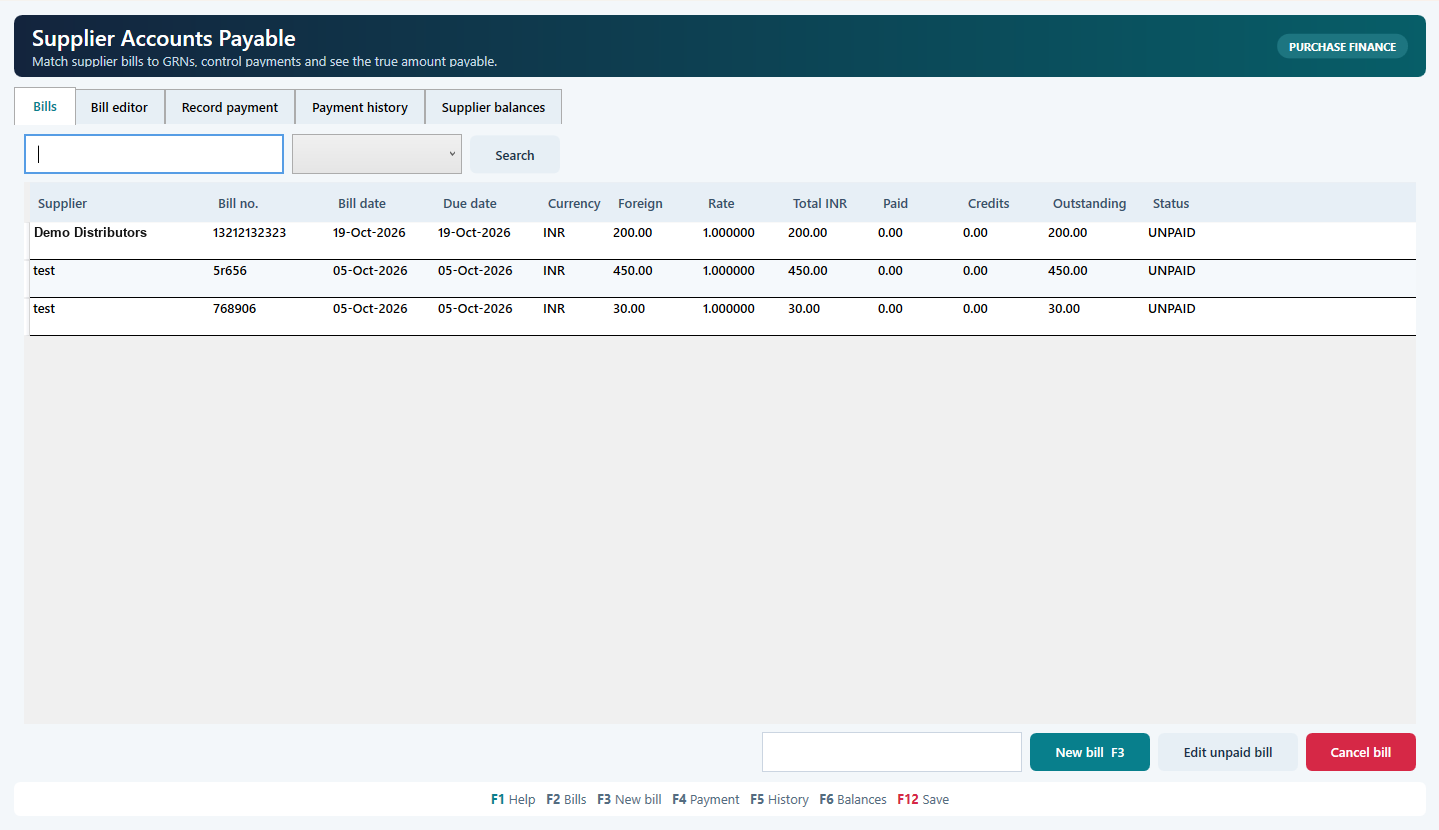This screenshot has height=830, width=1439.
Task: Select bill number 13212132323
Action: coord(249,233)
